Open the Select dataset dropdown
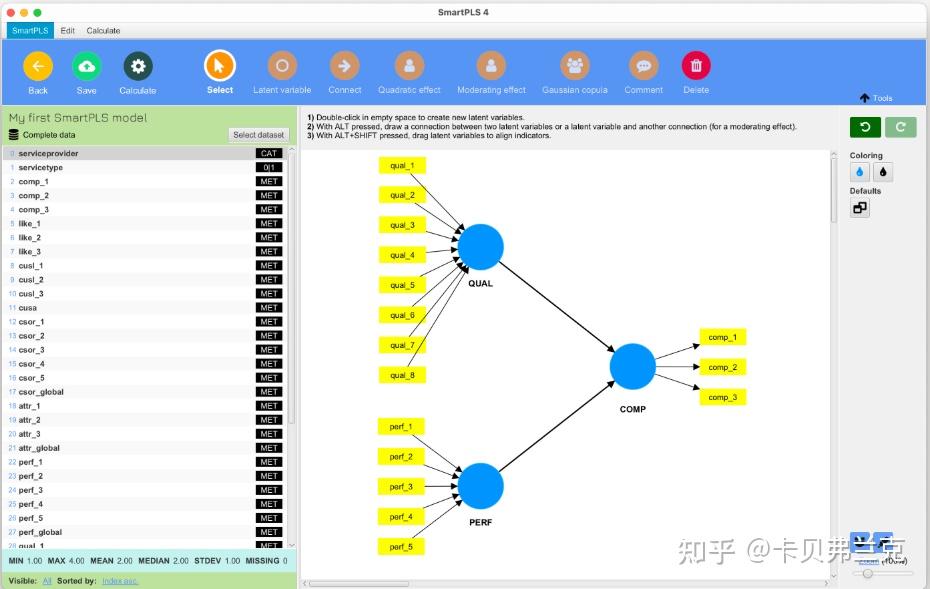930x589 pixels. (259, 134)
